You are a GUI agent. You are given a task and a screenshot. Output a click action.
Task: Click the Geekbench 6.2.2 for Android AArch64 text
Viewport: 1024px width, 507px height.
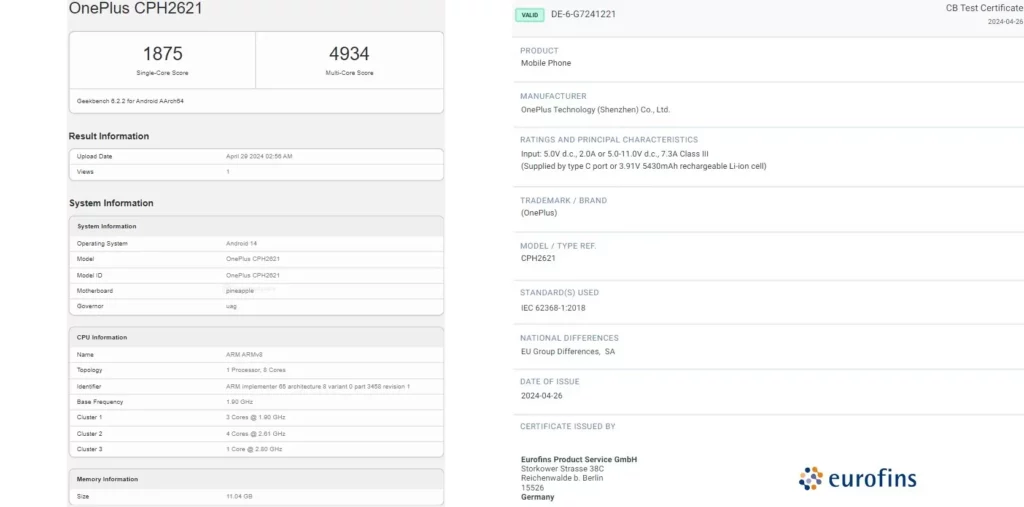pos(130,101)
